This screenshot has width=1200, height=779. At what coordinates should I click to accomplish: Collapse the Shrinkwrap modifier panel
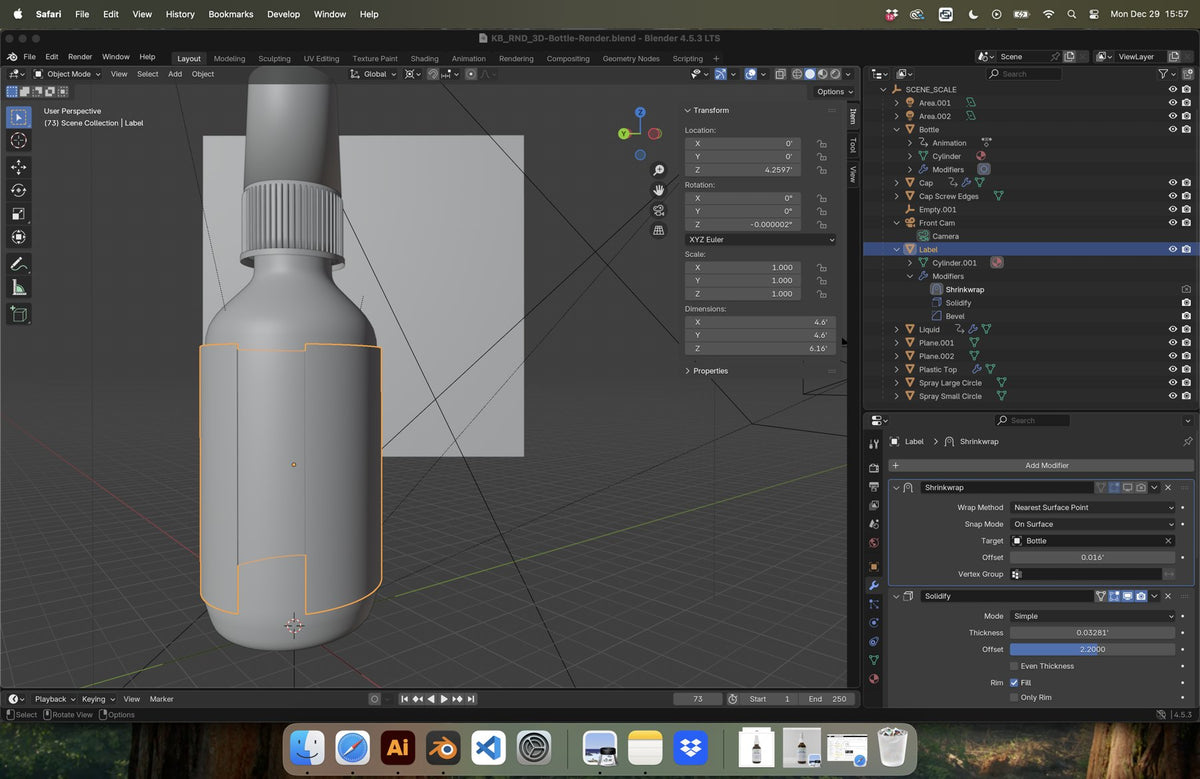point(897,487)
